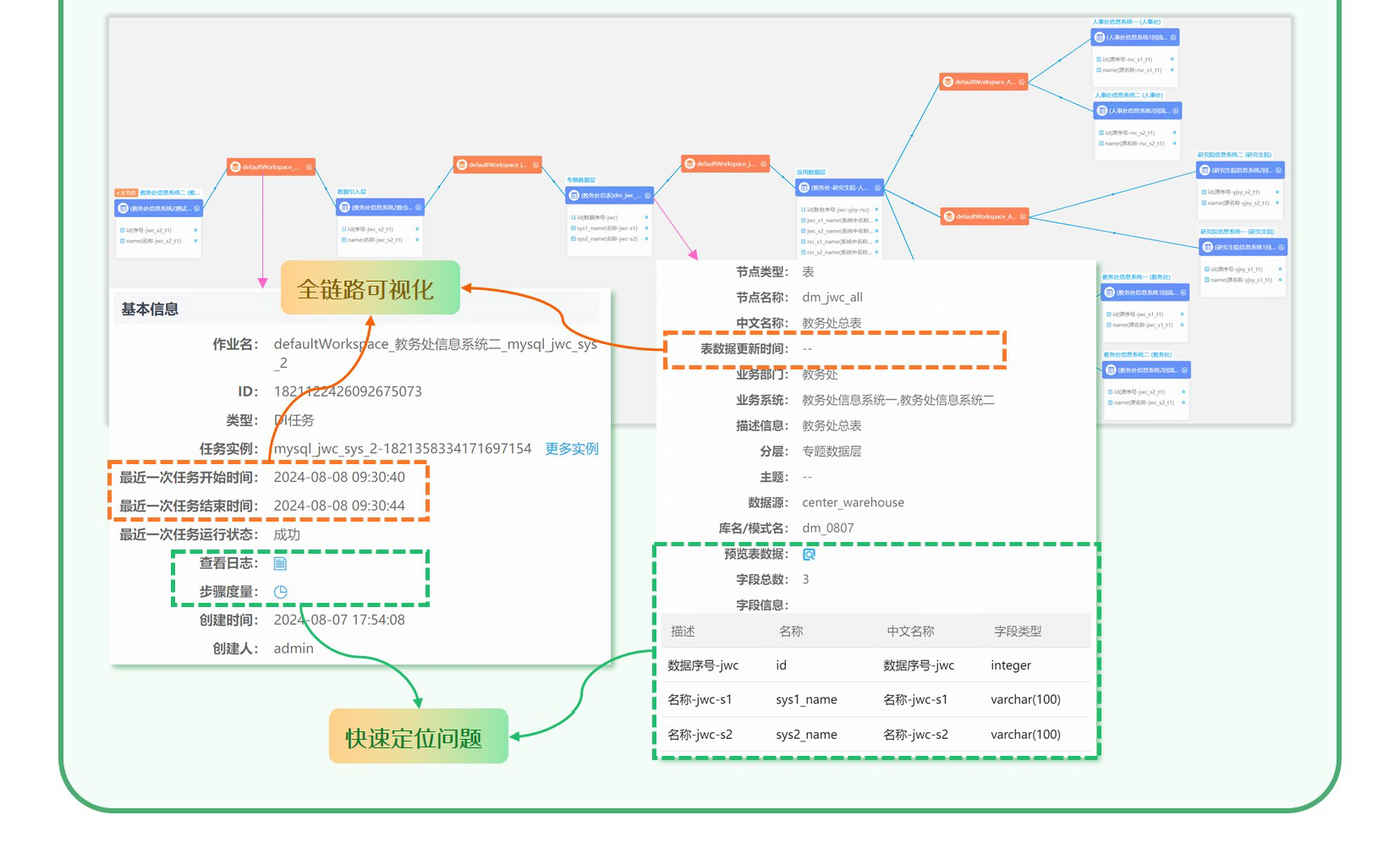Click table icon on 应用数据层 blue node
This screenshot has height=848, width=1400.
[x=804, y=188]
